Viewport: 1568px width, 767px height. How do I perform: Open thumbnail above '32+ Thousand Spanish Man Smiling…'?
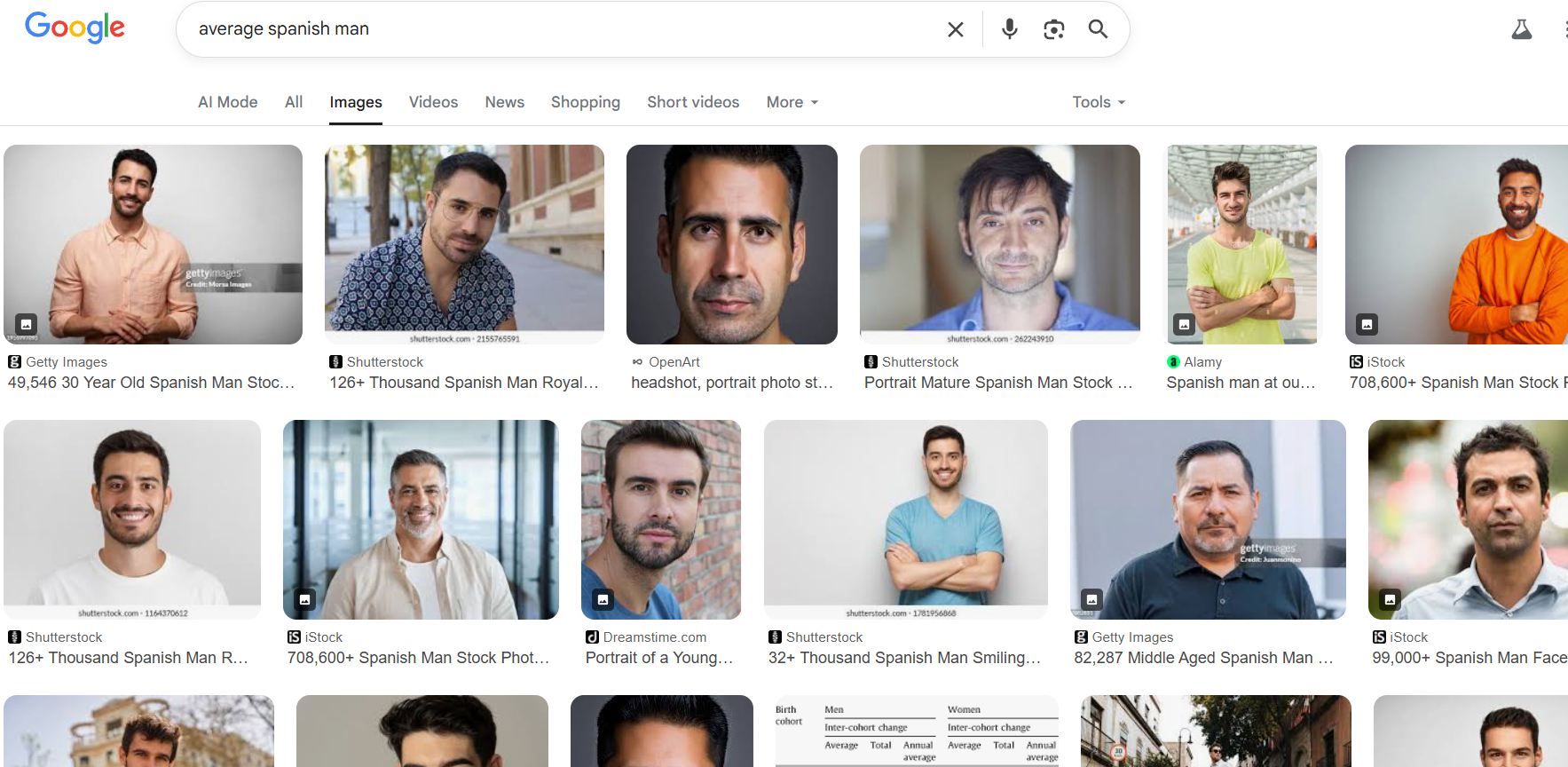point(906,519)
